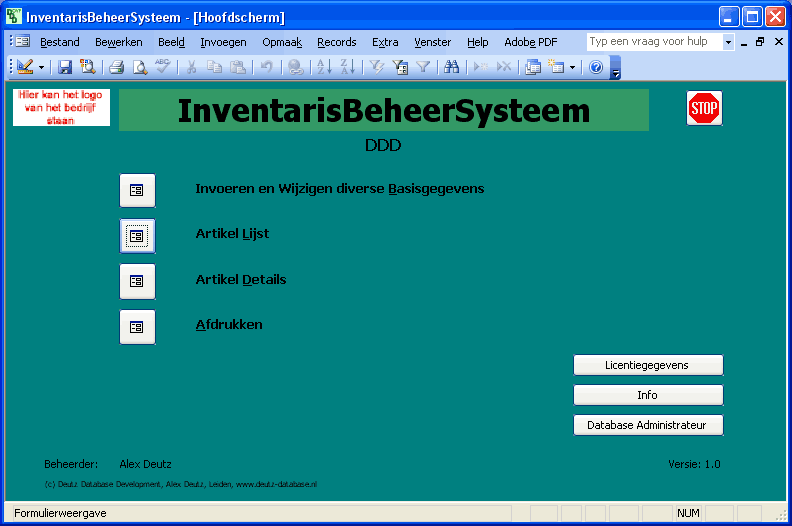Screen dimensions: 792x526
Task: Open the help question box dropdown arrow
Action: coord(728,42)
